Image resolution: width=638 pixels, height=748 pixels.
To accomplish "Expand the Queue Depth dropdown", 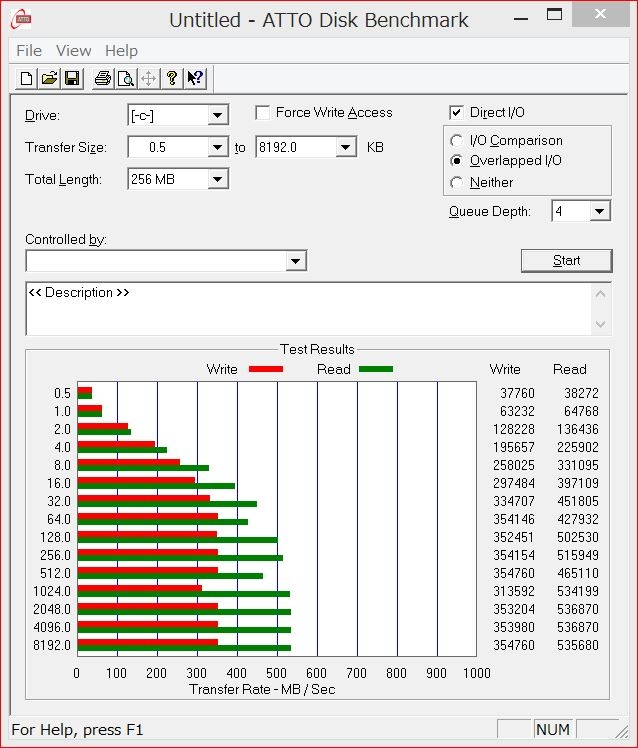I will click(x=600, y=211).
